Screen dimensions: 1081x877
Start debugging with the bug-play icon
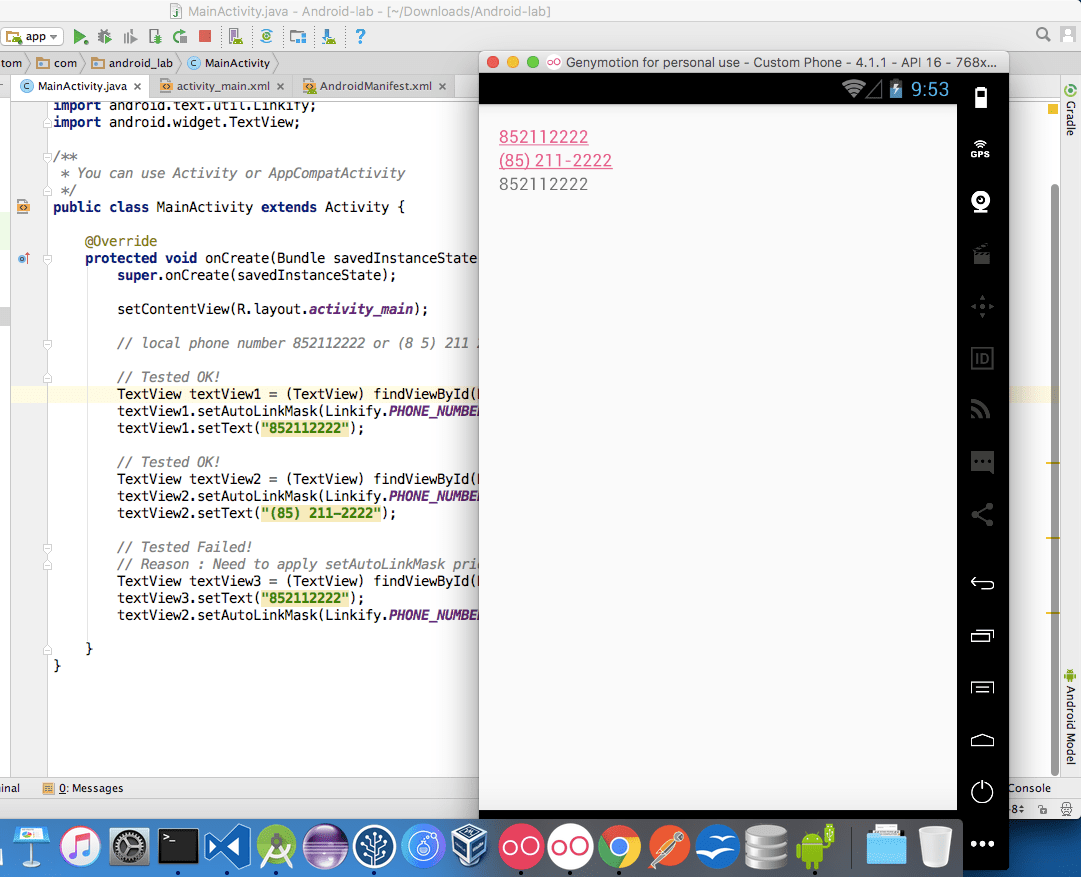105,37
